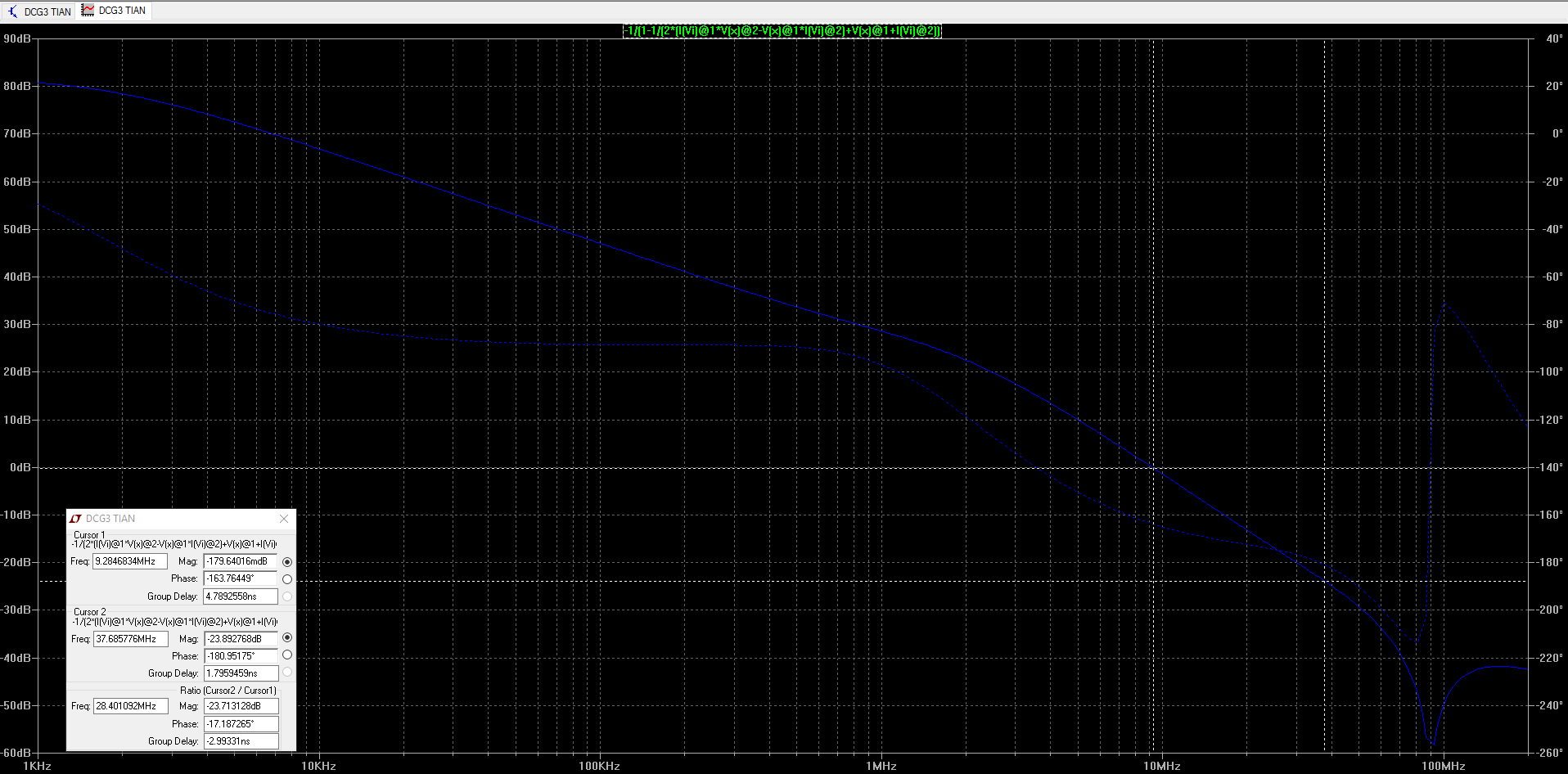The width and height of the screenshot is (1568, 774).
Task: Select Cursor 2 Phase radio button
Action: click(287, 655)
